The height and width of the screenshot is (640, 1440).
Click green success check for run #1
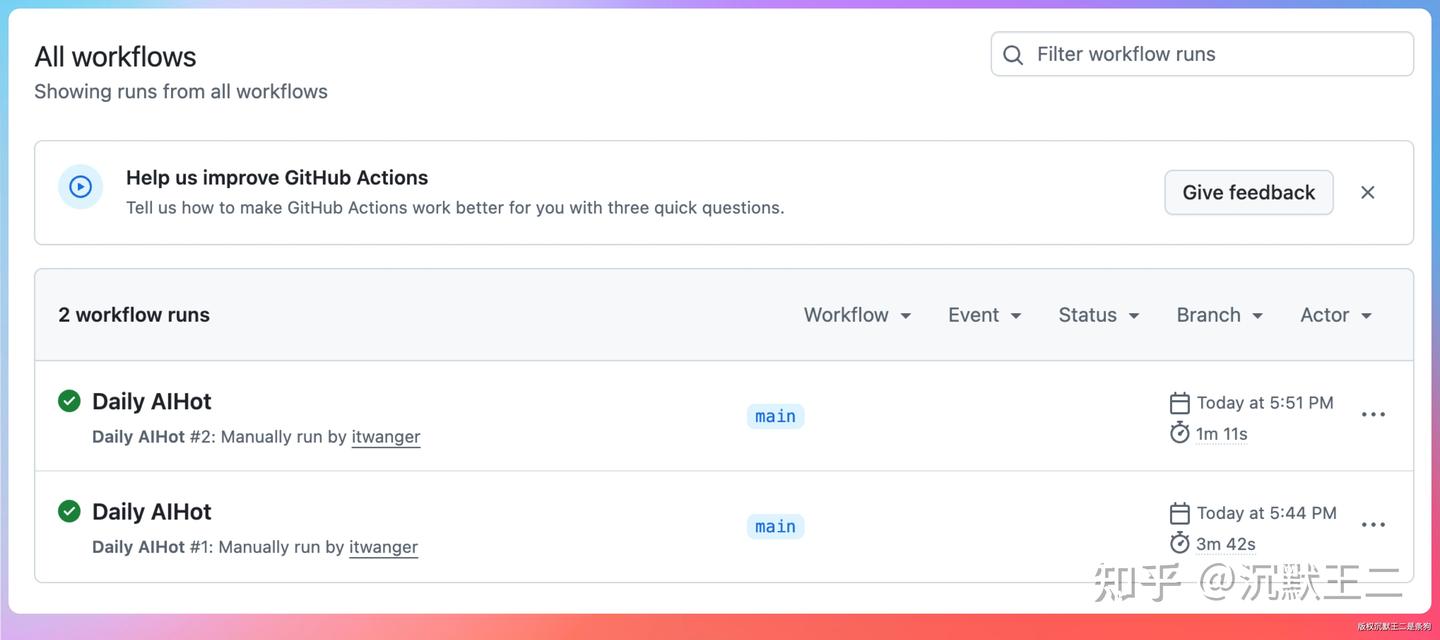[69, 511]
